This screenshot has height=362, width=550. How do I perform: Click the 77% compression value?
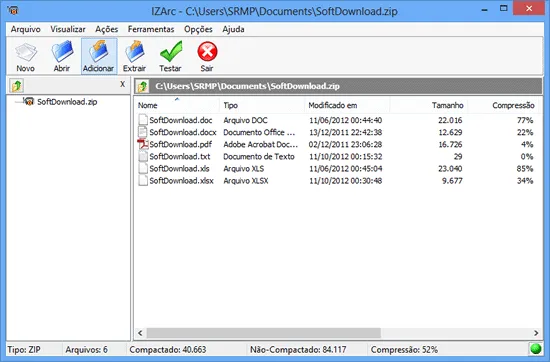525,120
